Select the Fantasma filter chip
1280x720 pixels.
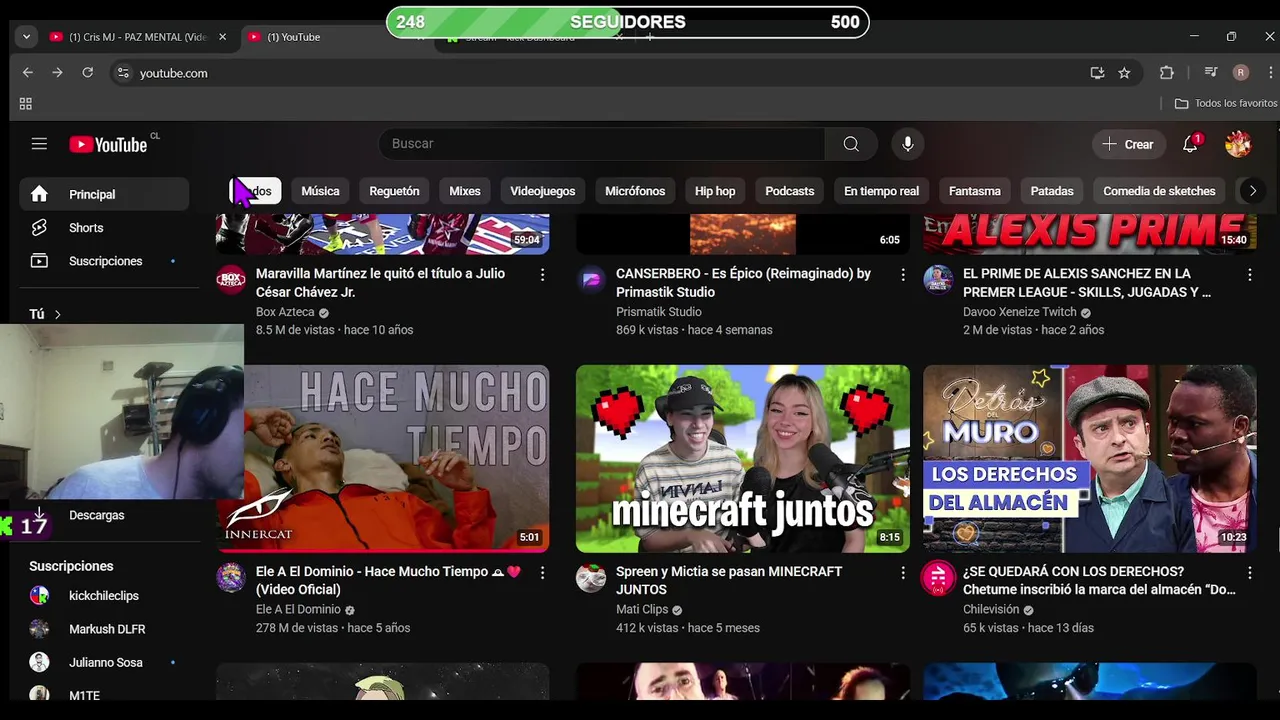click(x=975, y=191)
